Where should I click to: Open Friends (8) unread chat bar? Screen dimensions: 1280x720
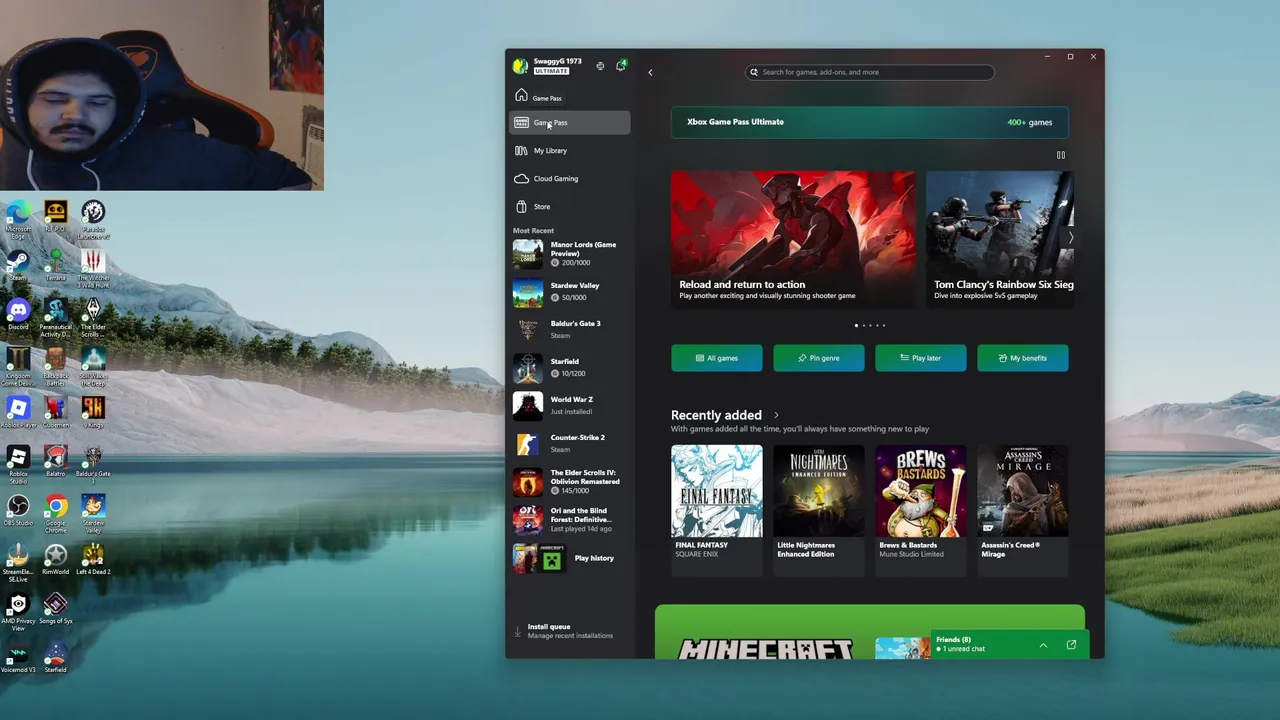1008,645
